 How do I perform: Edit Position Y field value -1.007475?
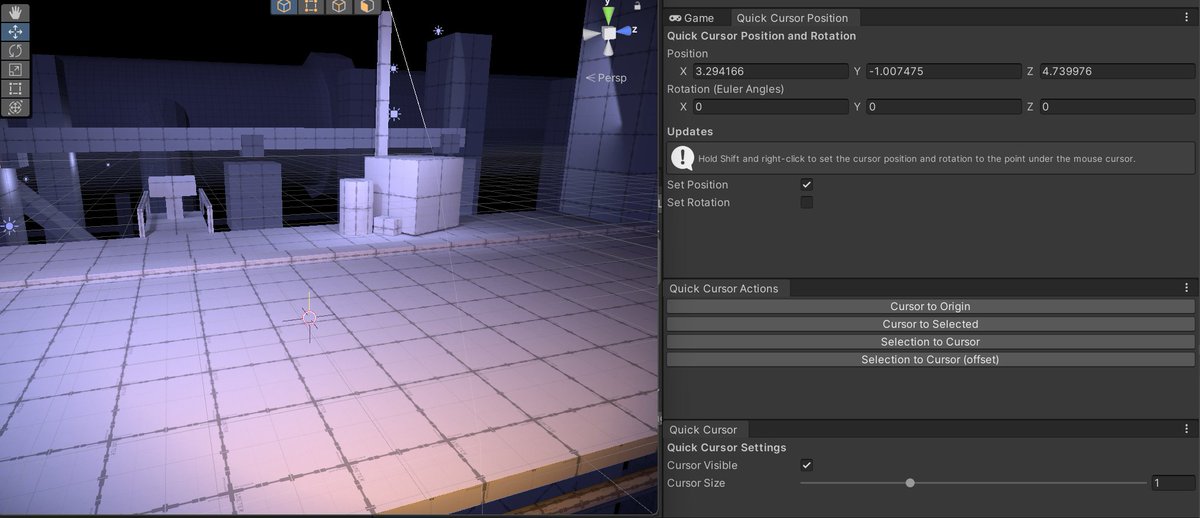943,72
